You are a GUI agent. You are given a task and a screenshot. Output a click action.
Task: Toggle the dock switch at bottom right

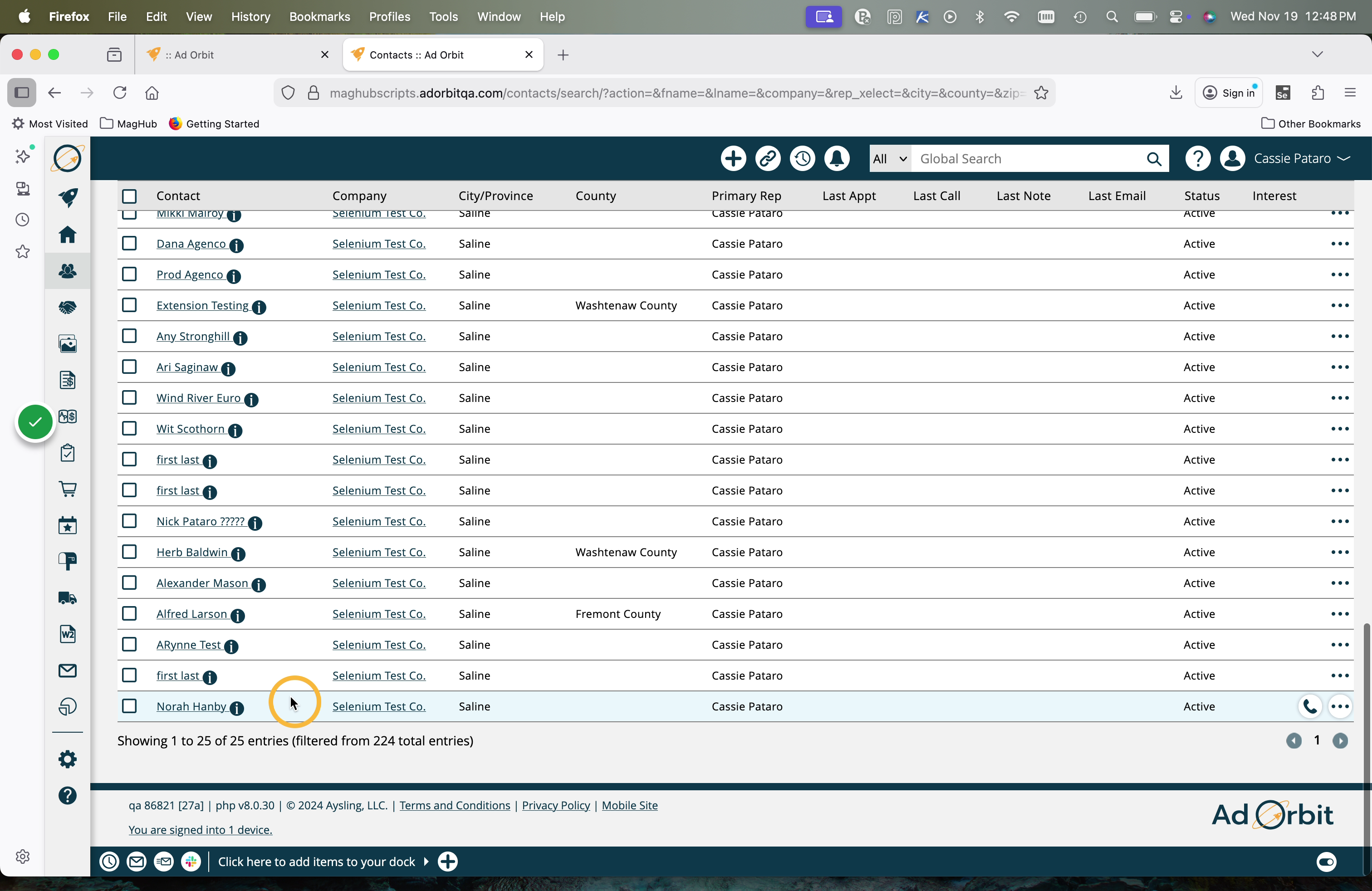pos(1326,862)
